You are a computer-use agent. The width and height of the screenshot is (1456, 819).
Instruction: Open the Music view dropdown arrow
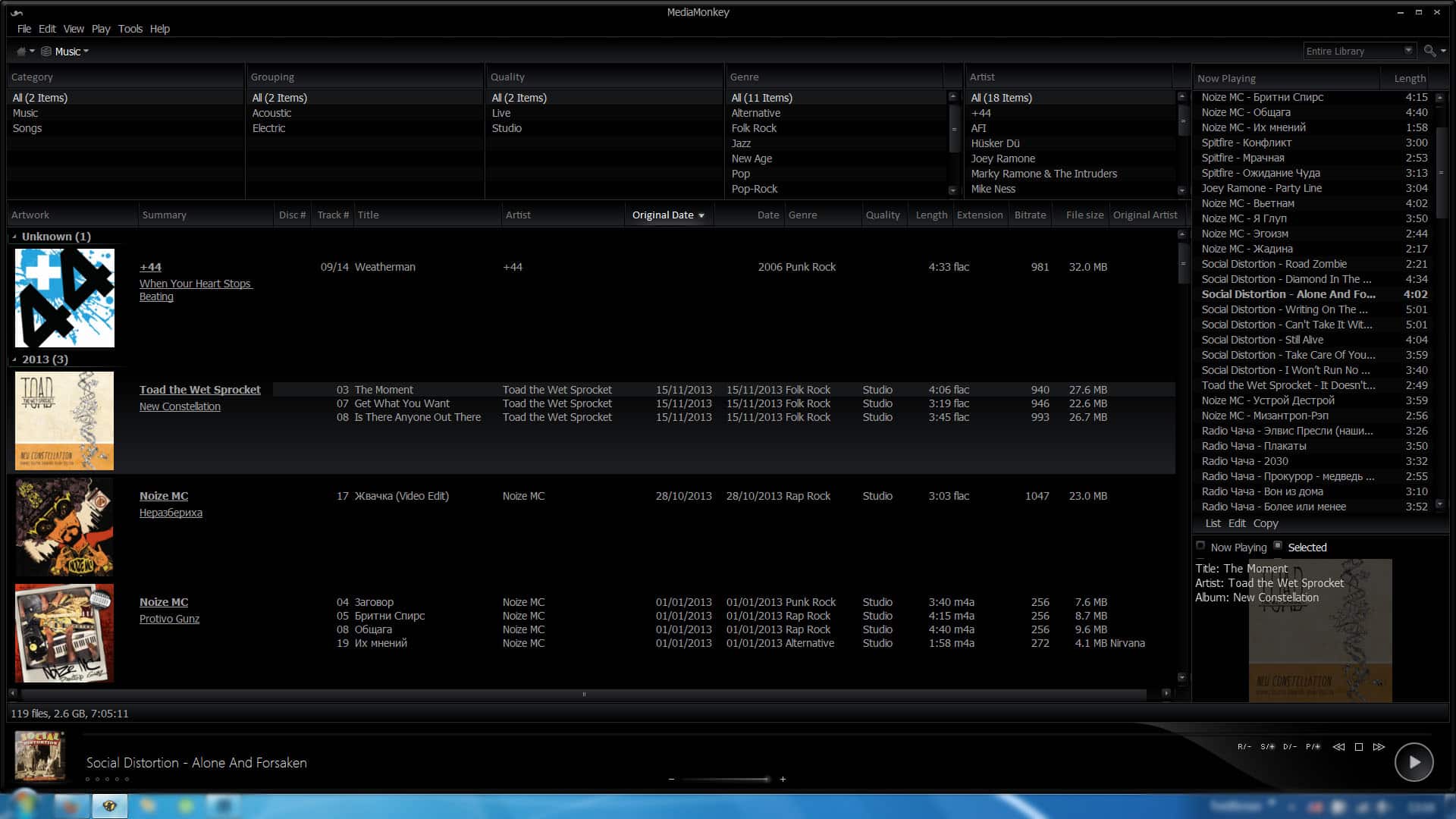86,52
